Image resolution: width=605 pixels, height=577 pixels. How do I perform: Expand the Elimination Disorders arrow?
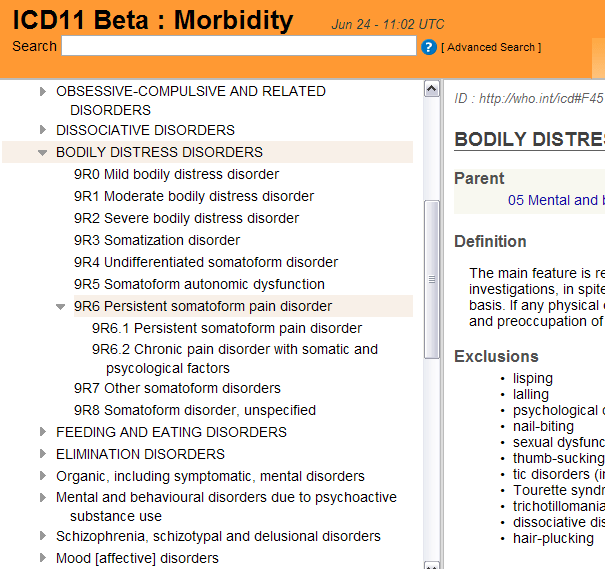click(43, 454)
